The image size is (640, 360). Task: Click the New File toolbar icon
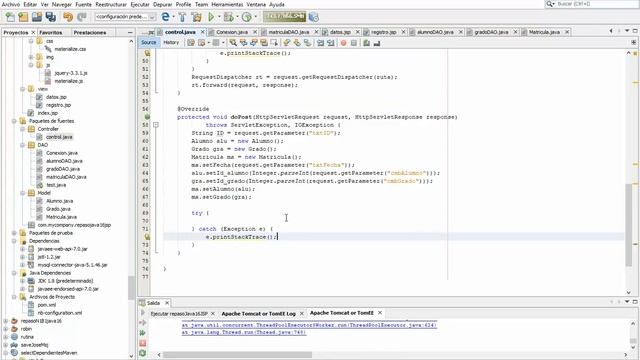[x=10, y=17]
